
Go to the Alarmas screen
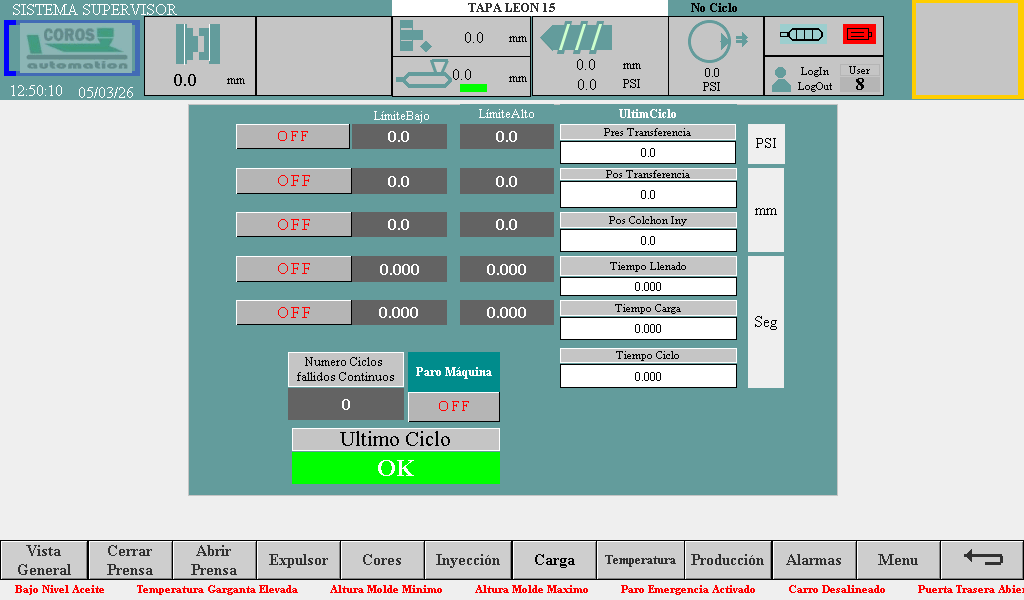813,560
